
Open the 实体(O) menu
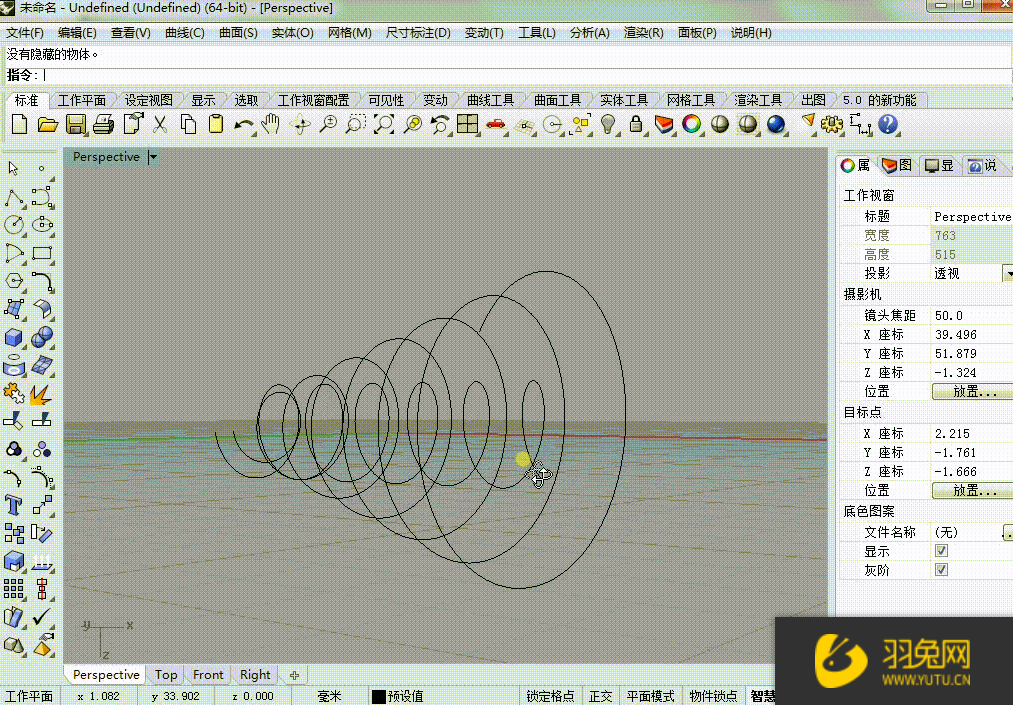pyautogui.click(x=293, y=33)
